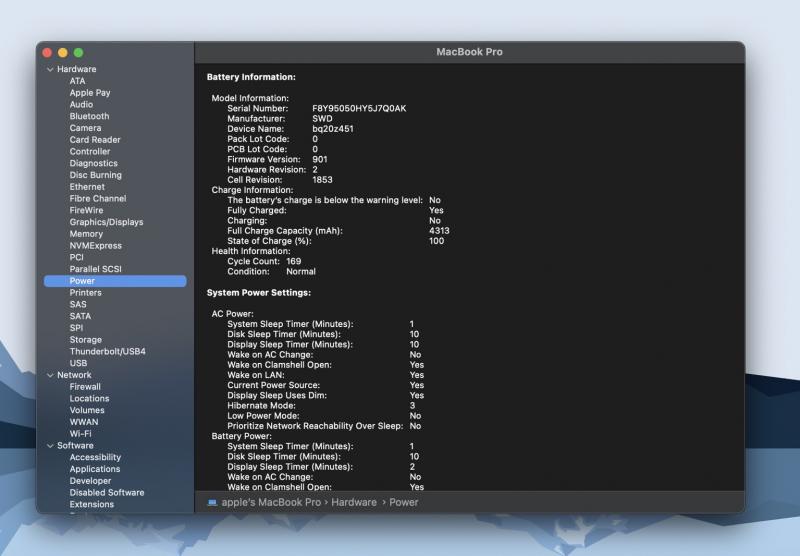
Task: Open Locations under Network
Action: point(89,398)
